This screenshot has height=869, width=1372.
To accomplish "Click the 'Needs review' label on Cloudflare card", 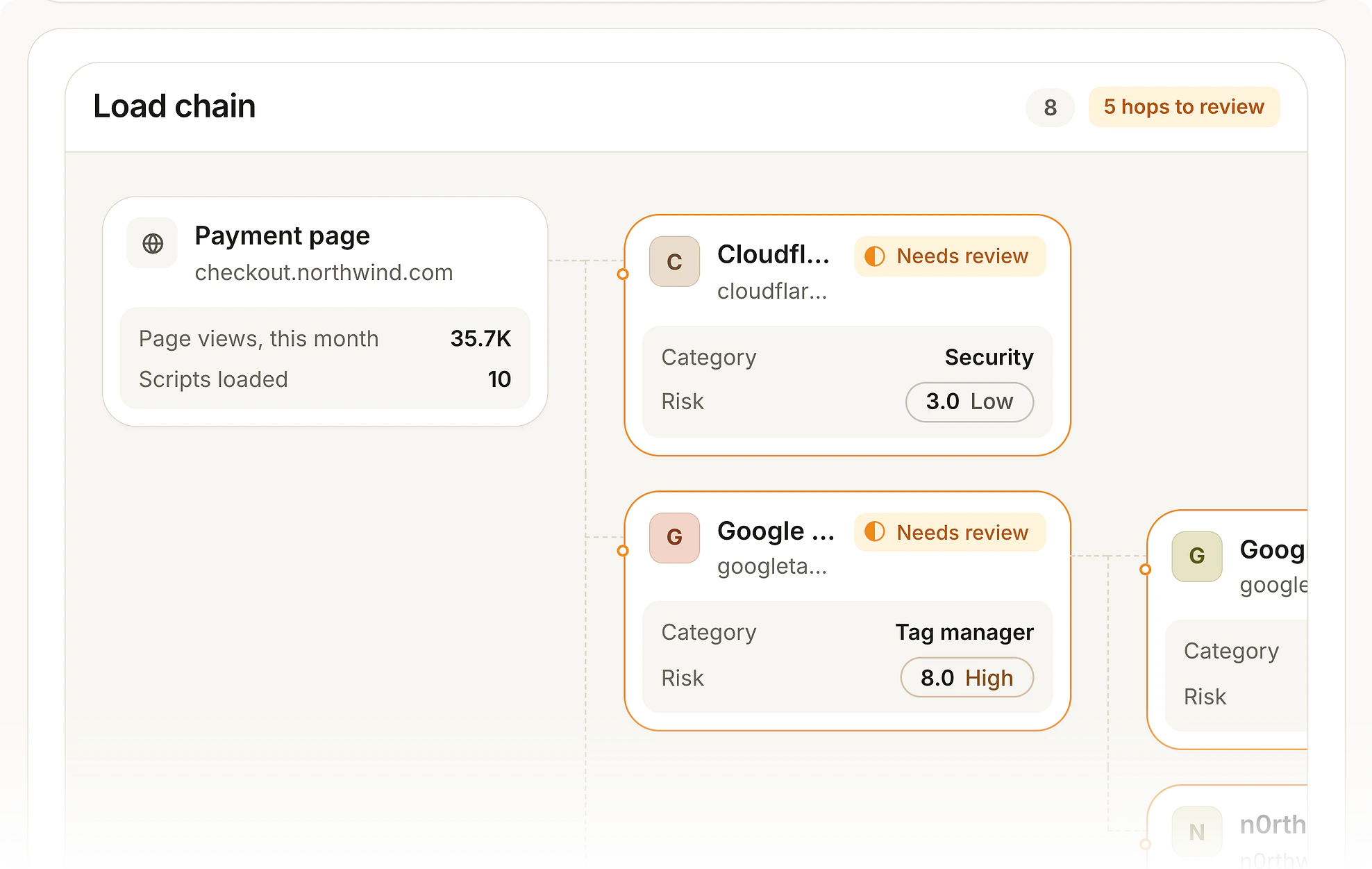I will click(x=962, y=256).
